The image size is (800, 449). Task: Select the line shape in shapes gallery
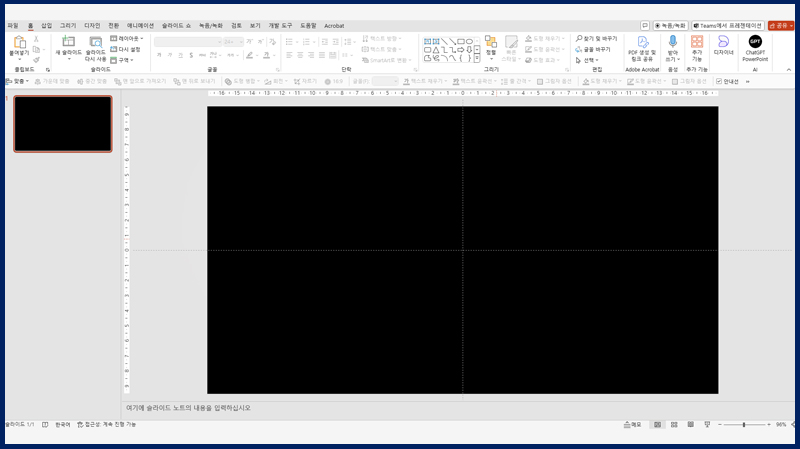point(444,41)
